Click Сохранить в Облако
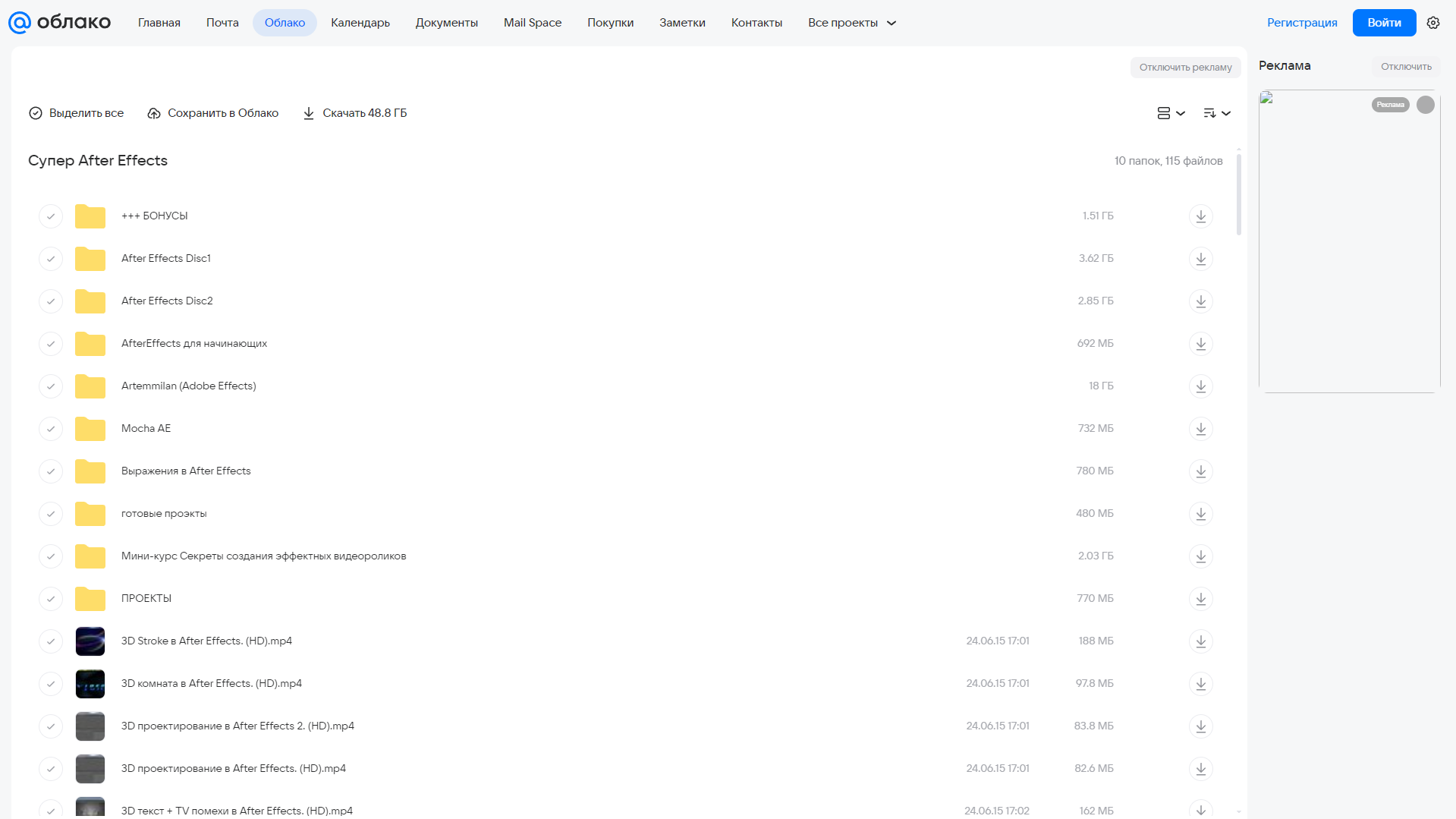Image resolution: width=1456 pixels, height=819 pixels. (x=213, y=113)
